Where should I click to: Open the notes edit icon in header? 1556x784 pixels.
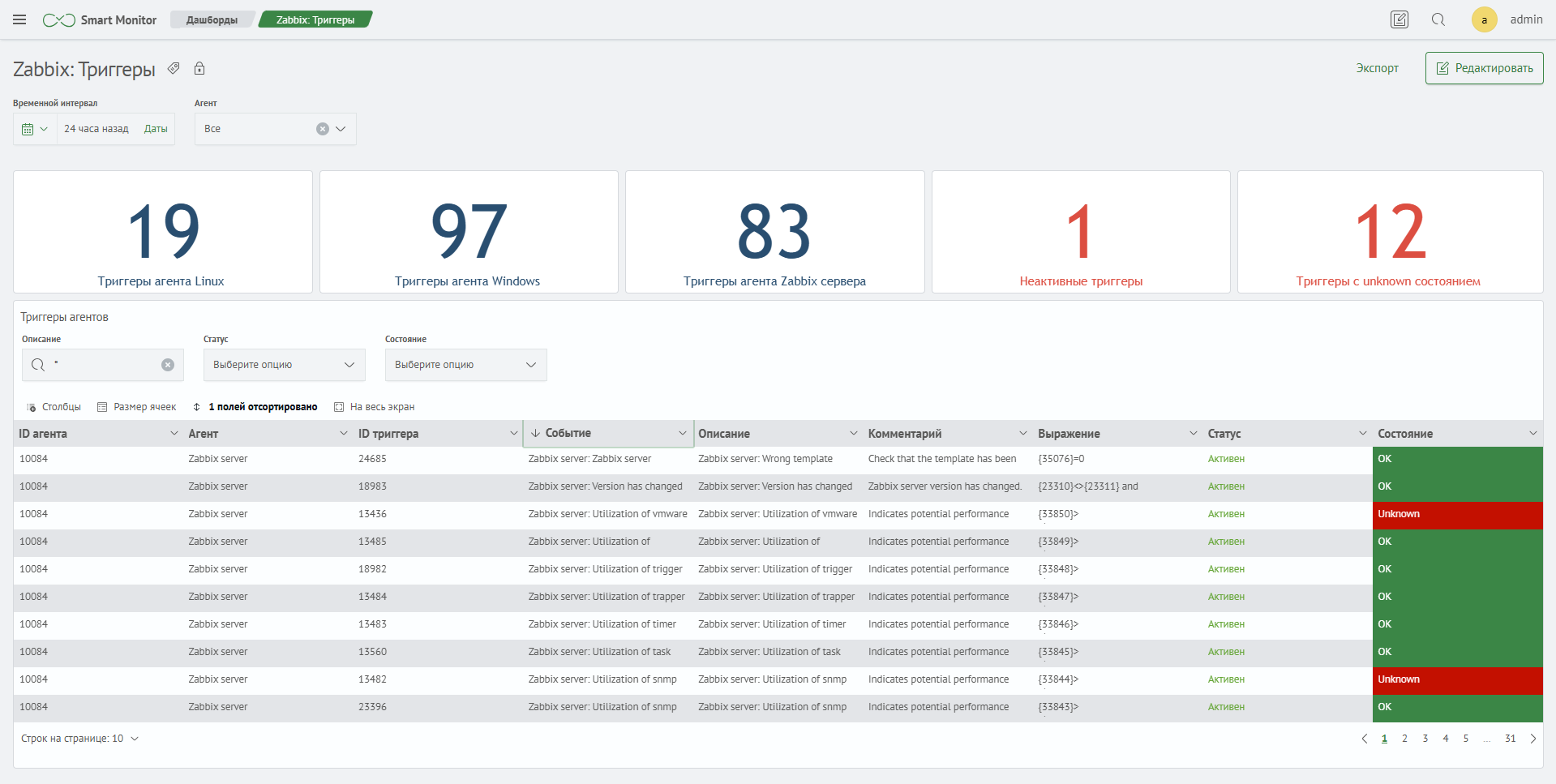click(x=1399, y=19)
